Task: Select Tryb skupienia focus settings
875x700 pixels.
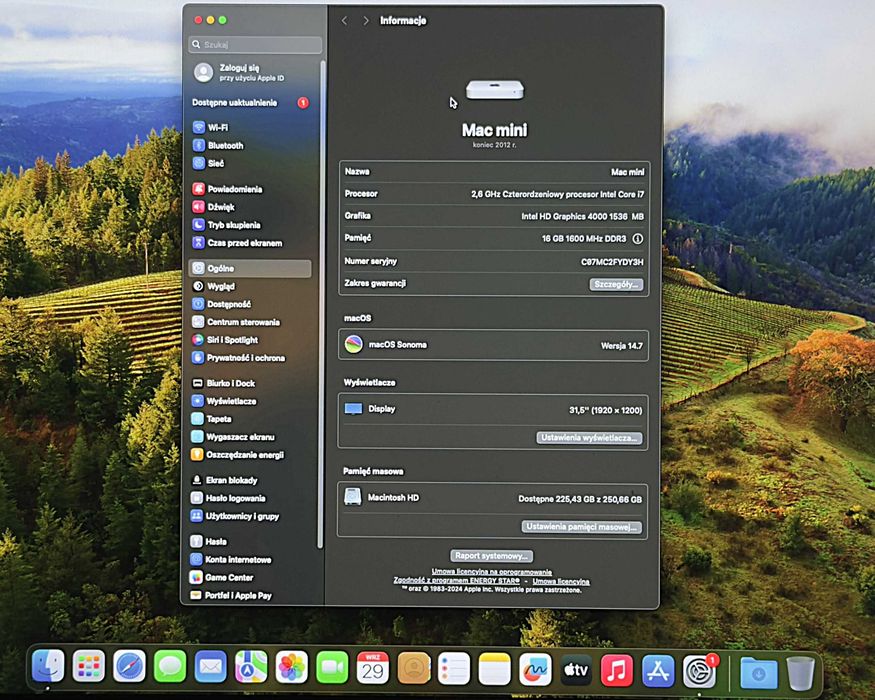Action: (x=227, y=224)
